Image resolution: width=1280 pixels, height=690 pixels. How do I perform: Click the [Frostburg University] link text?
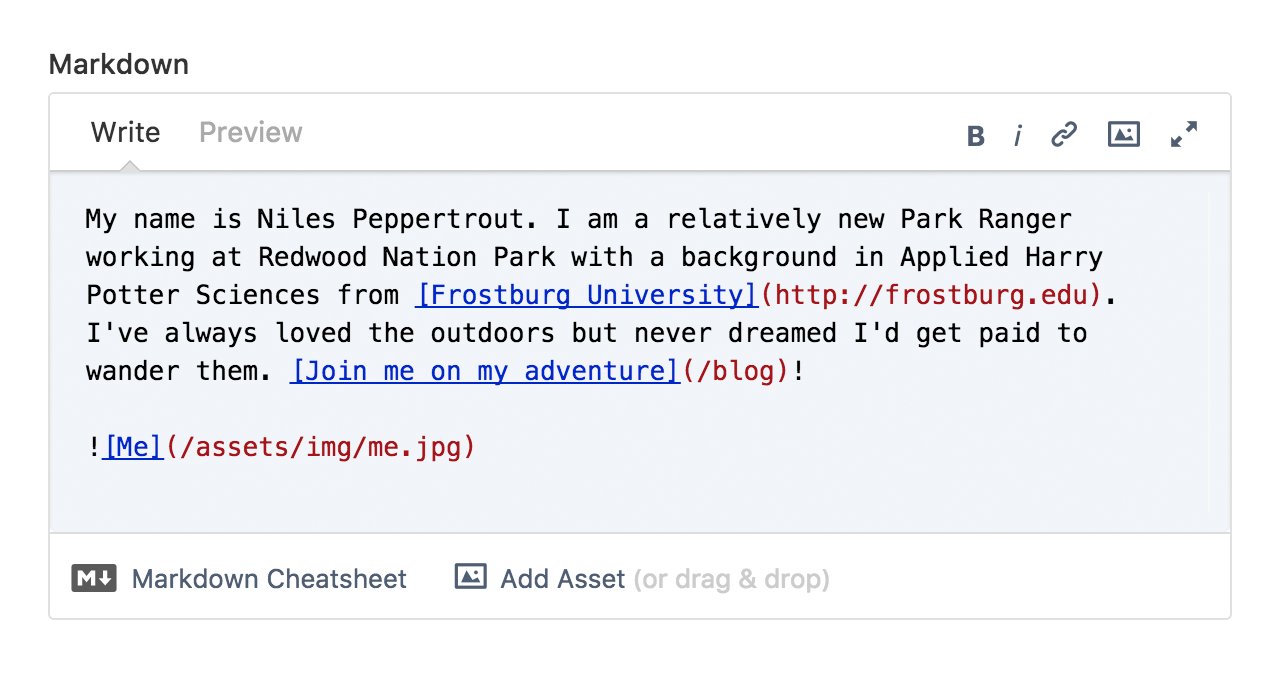tap(587, 295)
